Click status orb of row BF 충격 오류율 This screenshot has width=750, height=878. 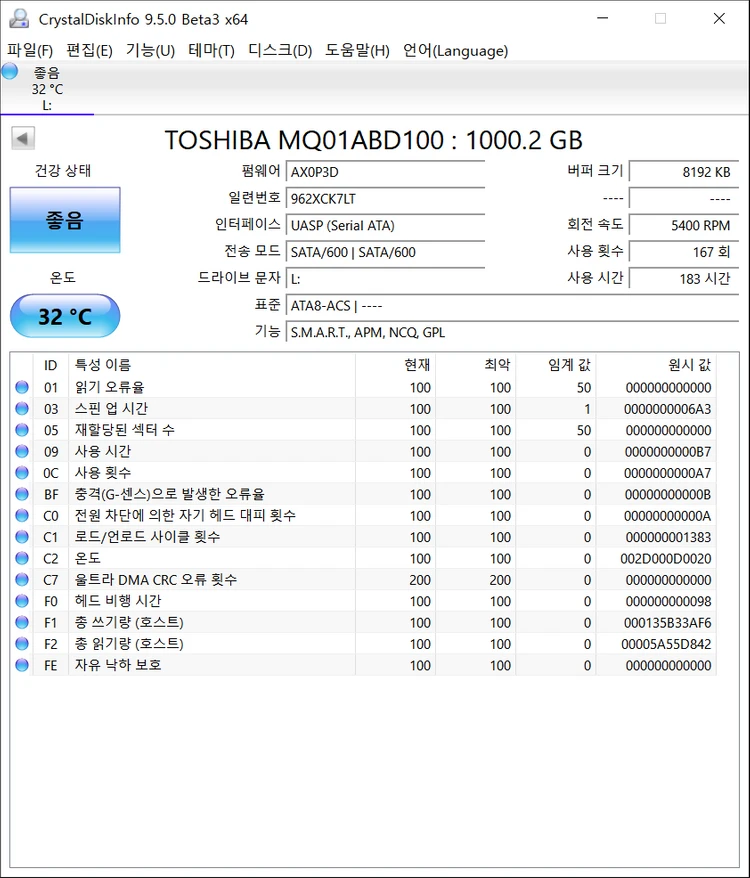pos(22,494)
